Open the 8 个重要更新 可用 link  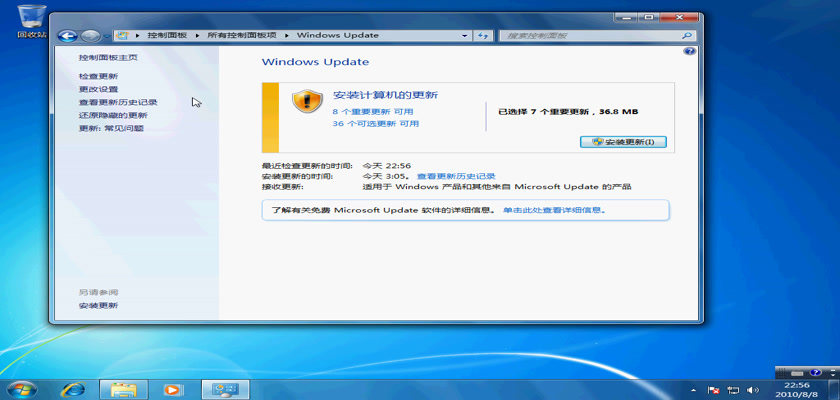tap(373, 111)
